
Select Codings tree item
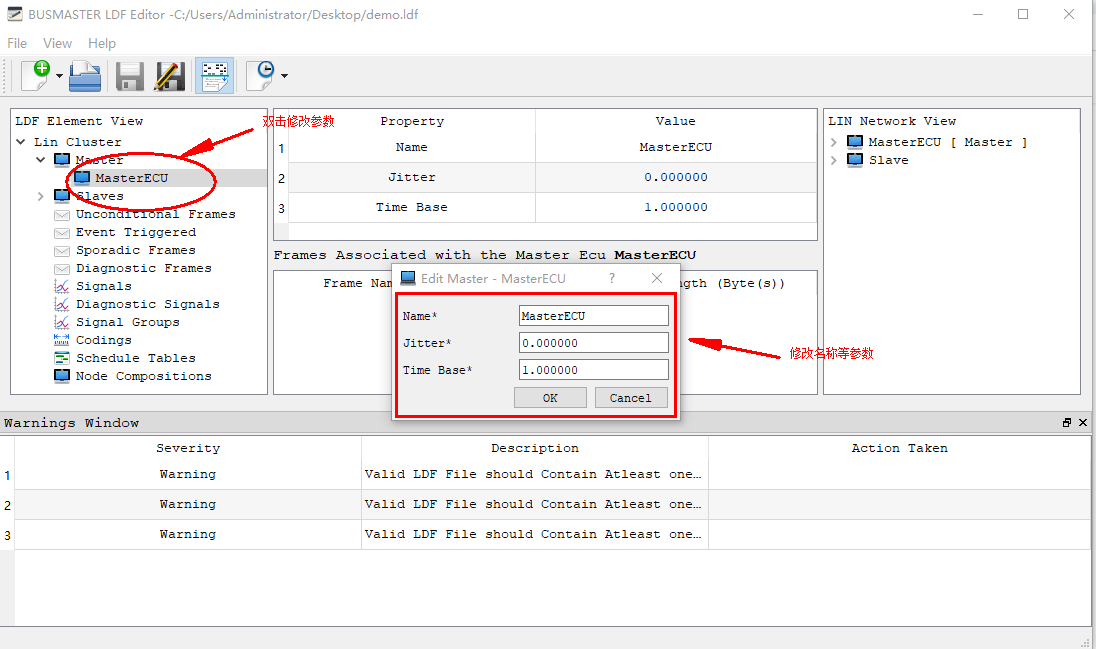pos(103,341)
